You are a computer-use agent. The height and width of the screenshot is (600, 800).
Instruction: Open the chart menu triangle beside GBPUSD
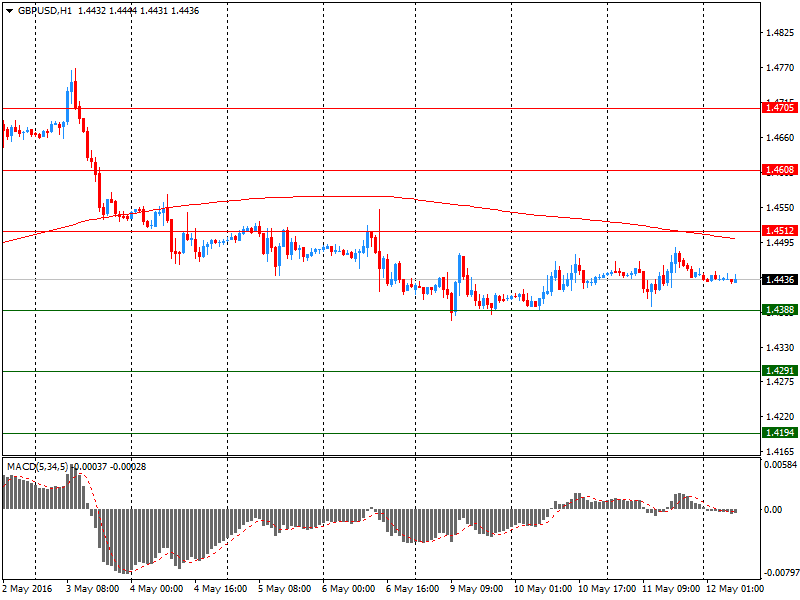pyautogui.click(x=10, y=11)
